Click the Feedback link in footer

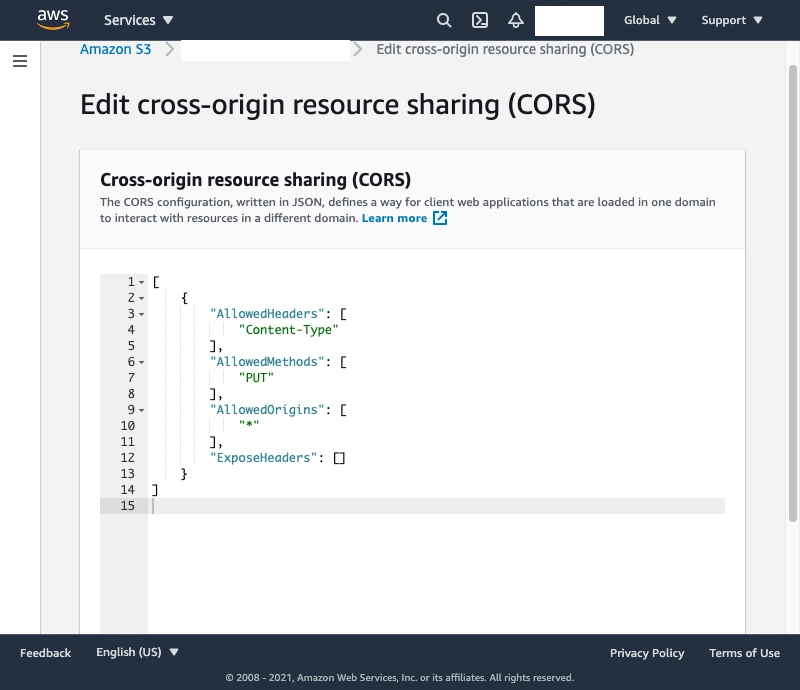pyautogui.click(x=45, y=653)
